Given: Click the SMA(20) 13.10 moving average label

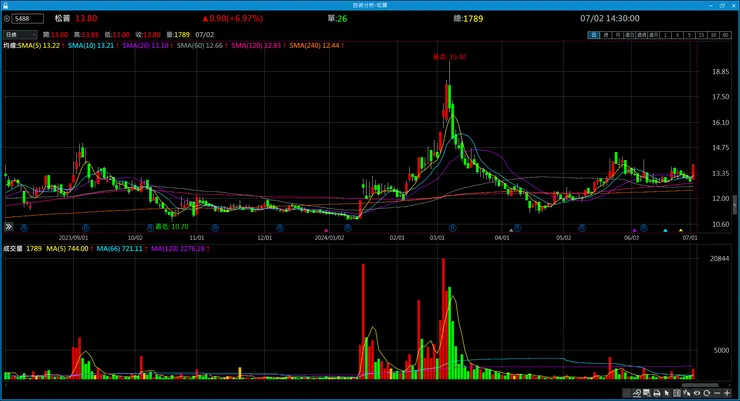Looking at the screenshot, I should pyautogui.click(x=146, y=45).
